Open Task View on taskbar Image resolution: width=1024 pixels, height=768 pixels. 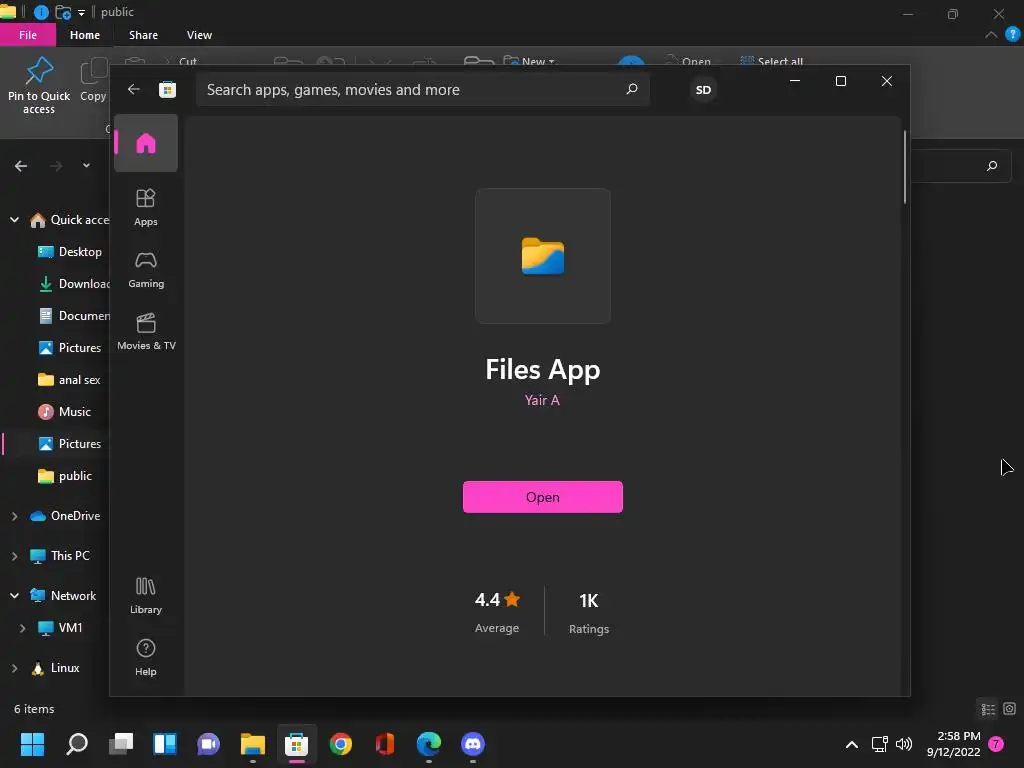121,744
